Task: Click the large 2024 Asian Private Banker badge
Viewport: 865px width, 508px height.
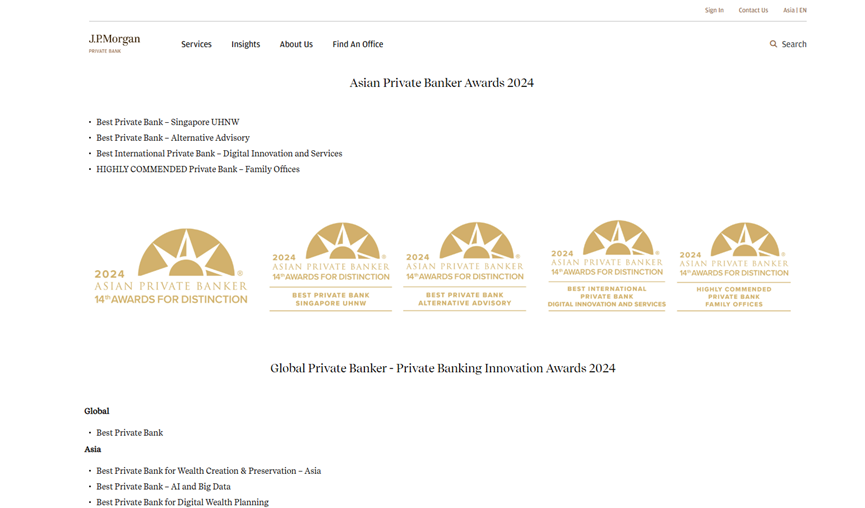Action: tap(171, 267)
